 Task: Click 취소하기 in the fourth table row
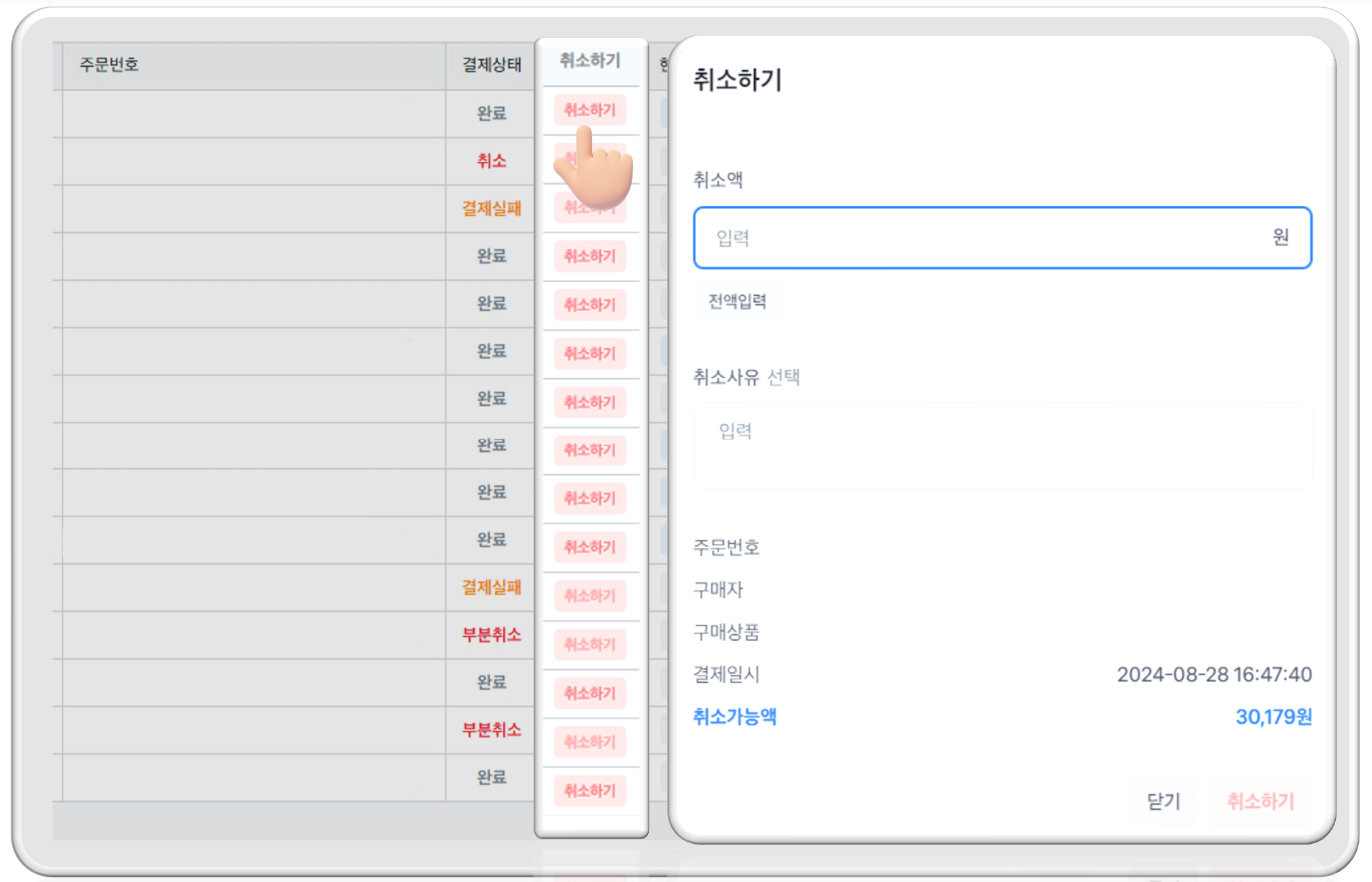590,257
